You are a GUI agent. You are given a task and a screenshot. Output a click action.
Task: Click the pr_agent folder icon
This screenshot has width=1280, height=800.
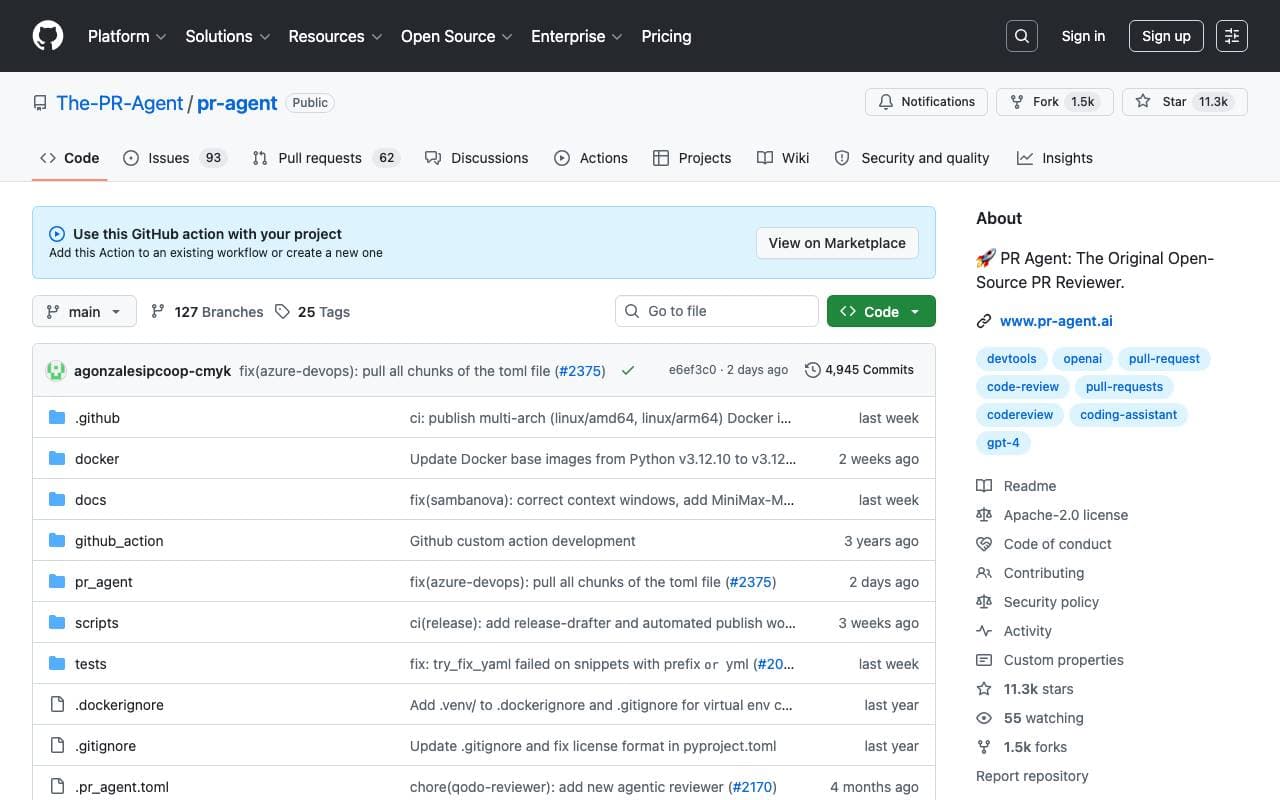(57, 582)
